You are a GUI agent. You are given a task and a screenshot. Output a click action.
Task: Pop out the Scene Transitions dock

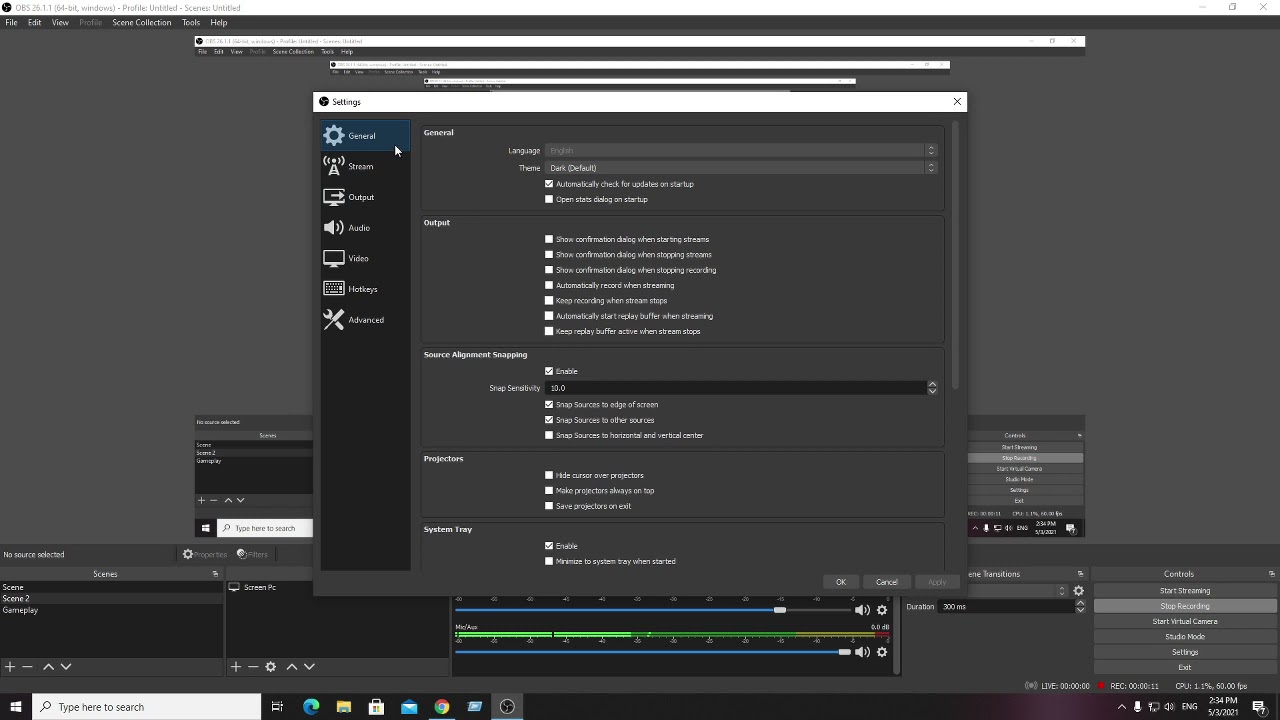point(1080,574)
